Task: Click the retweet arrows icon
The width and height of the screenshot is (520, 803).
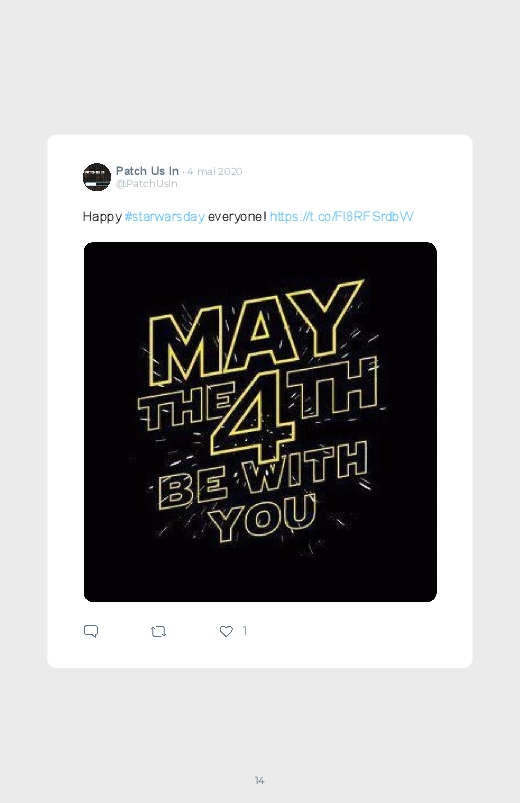Action: tap(158, 631)
